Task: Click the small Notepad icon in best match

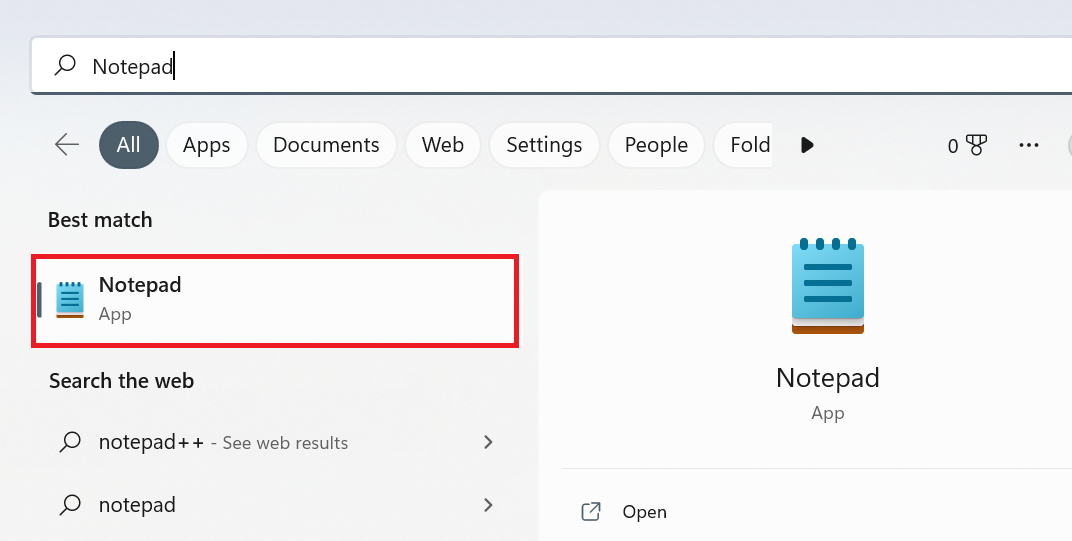Action: (70, 300)
